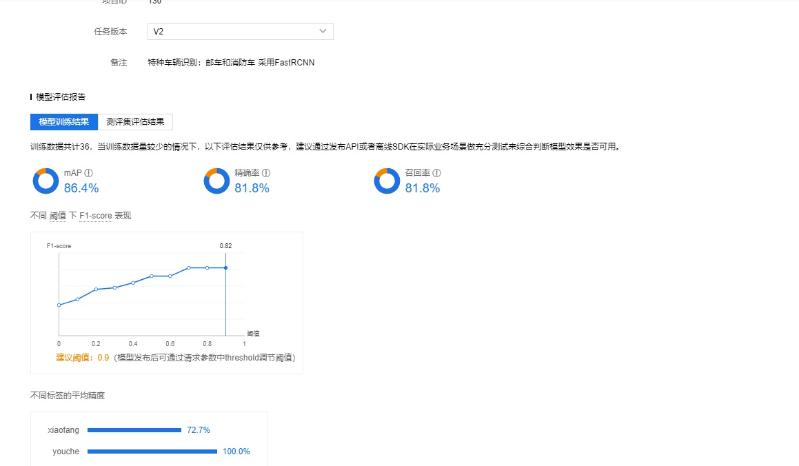The height and width of the screenshot is (466, 799).
Task: Click the 100.0% value
Action: (x=236, y=451)
